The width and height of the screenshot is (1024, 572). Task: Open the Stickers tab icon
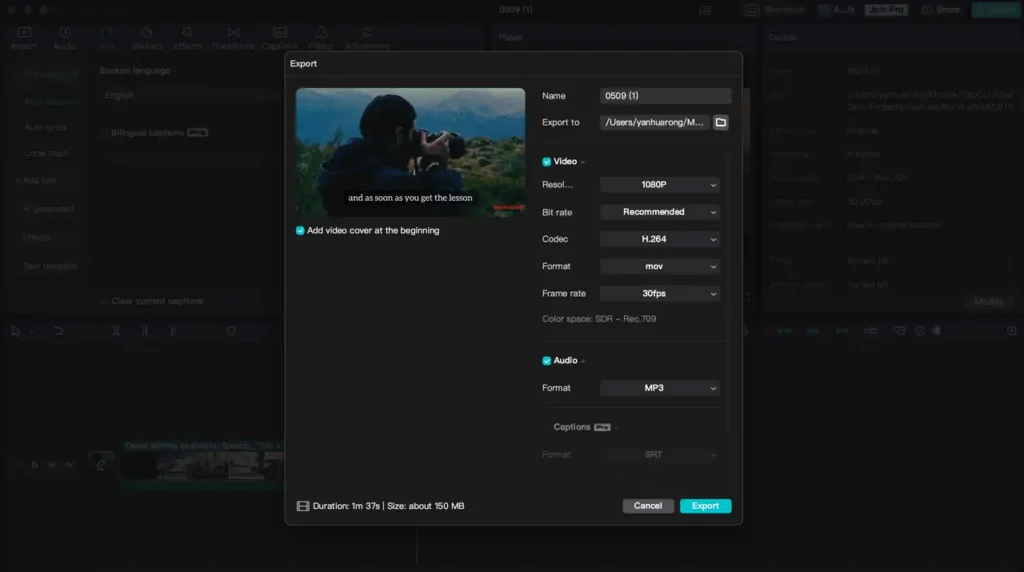point(146,33)
